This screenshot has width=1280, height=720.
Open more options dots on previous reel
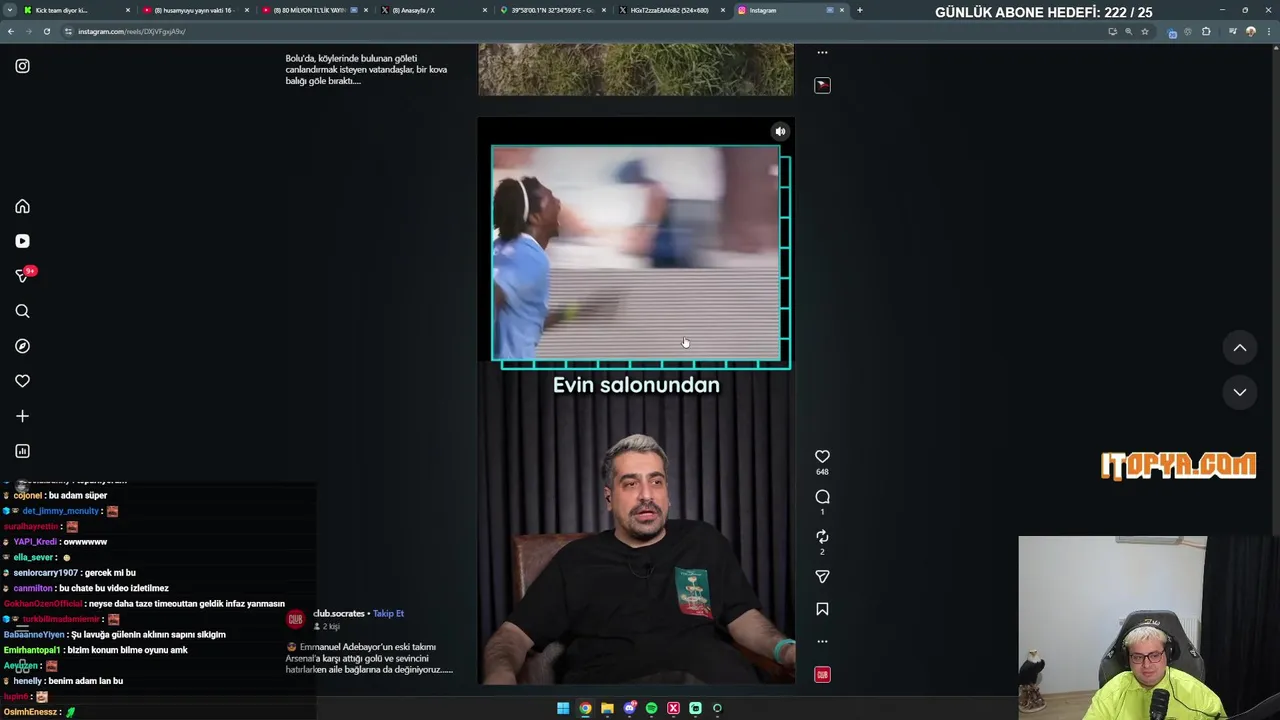click(x=822, y=52)
